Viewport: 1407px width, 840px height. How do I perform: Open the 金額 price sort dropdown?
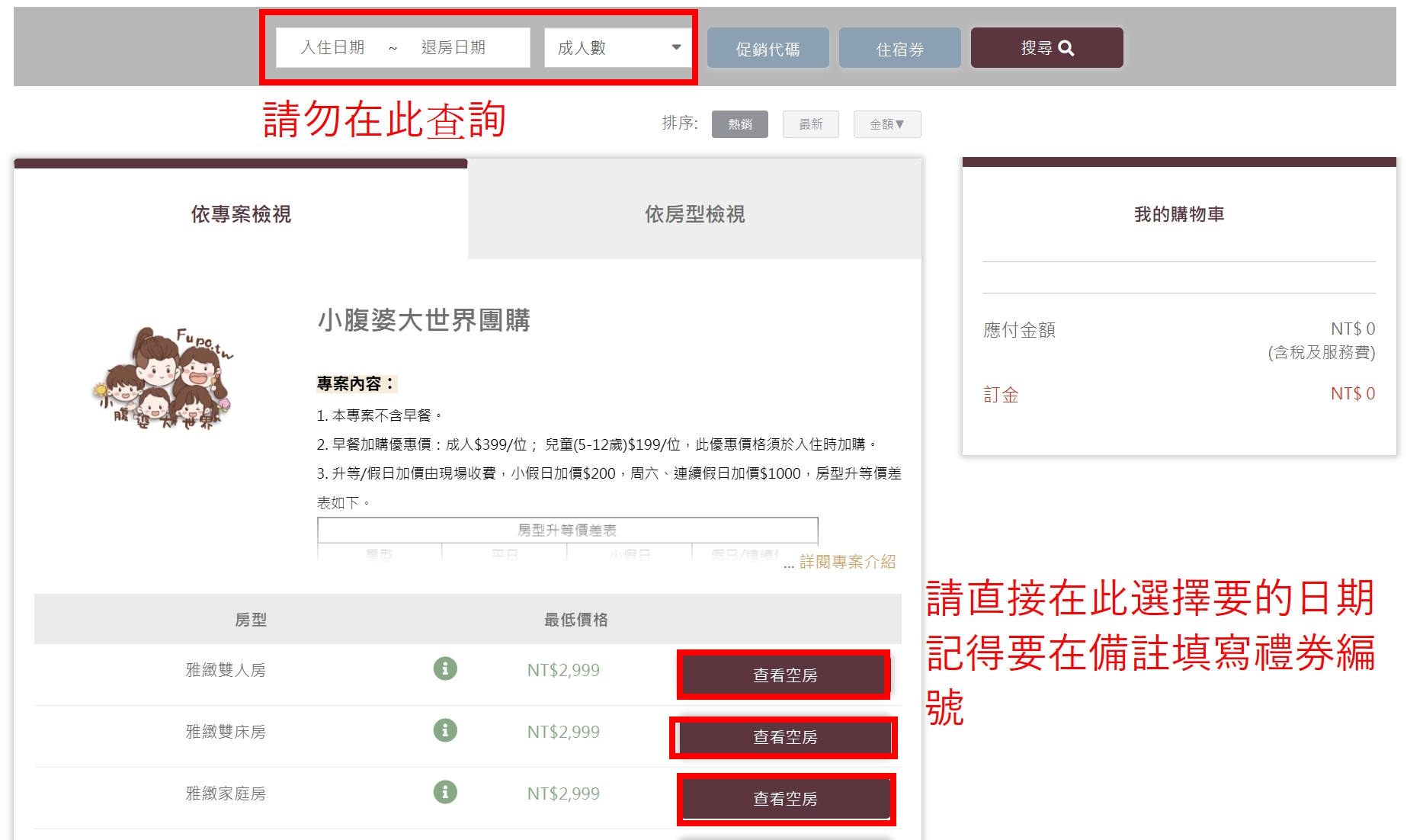tap(886, 123)
